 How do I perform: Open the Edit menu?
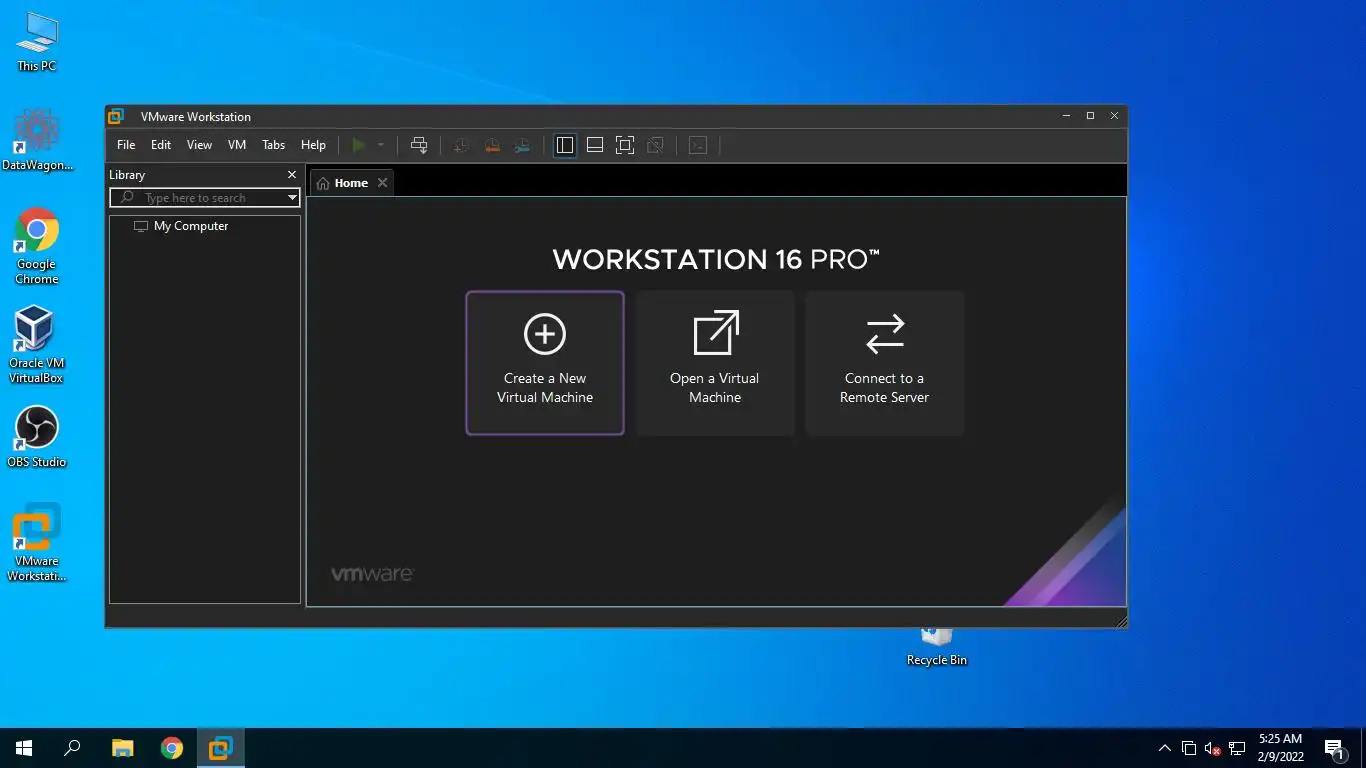[x=161, y=145]
